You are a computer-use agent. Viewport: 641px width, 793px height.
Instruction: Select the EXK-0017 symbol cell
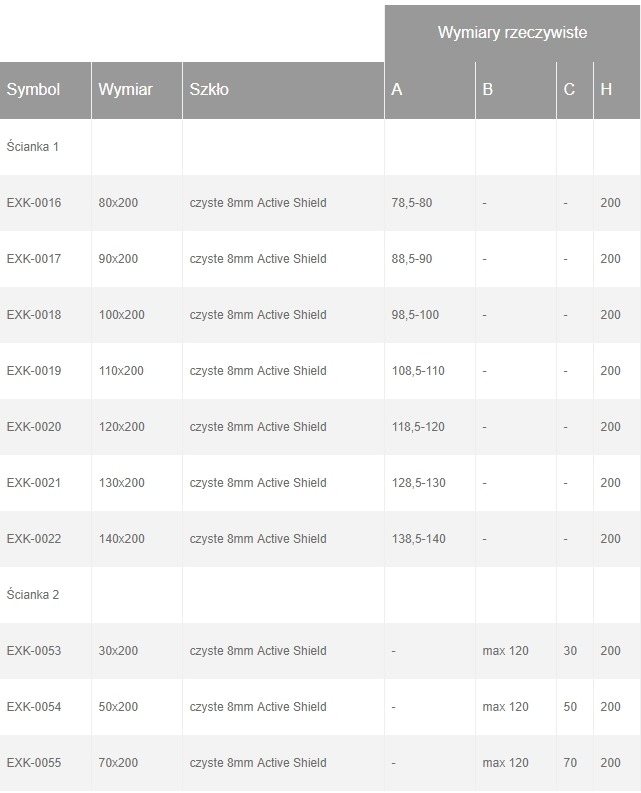[34, 259]
